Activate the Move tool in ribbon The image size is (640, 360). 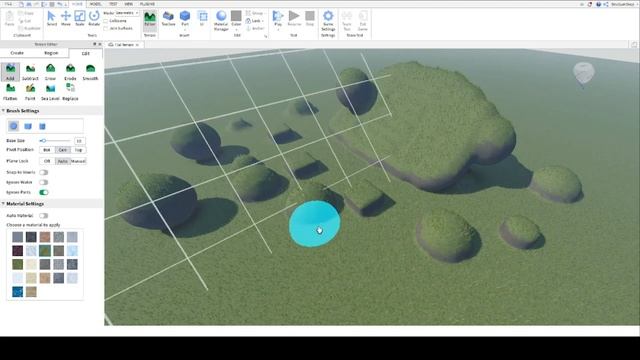[66, 18]
